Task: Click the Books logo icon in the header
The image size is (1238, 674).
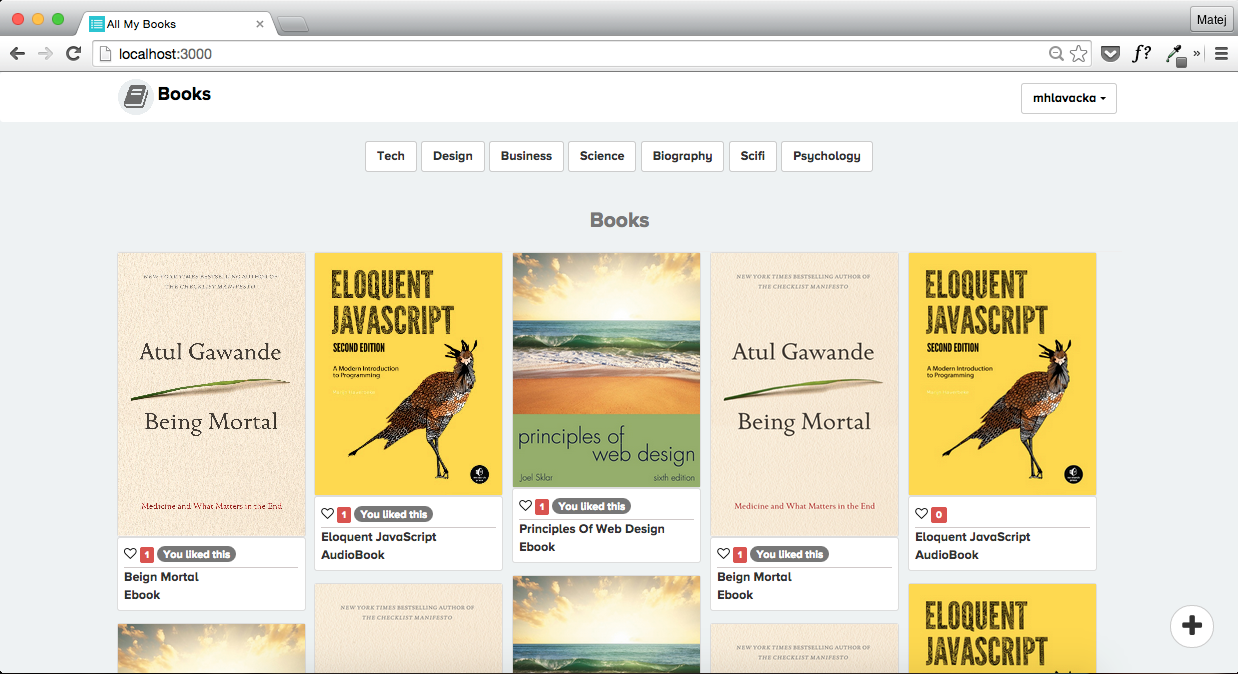Action: click(x=135, y=97)
